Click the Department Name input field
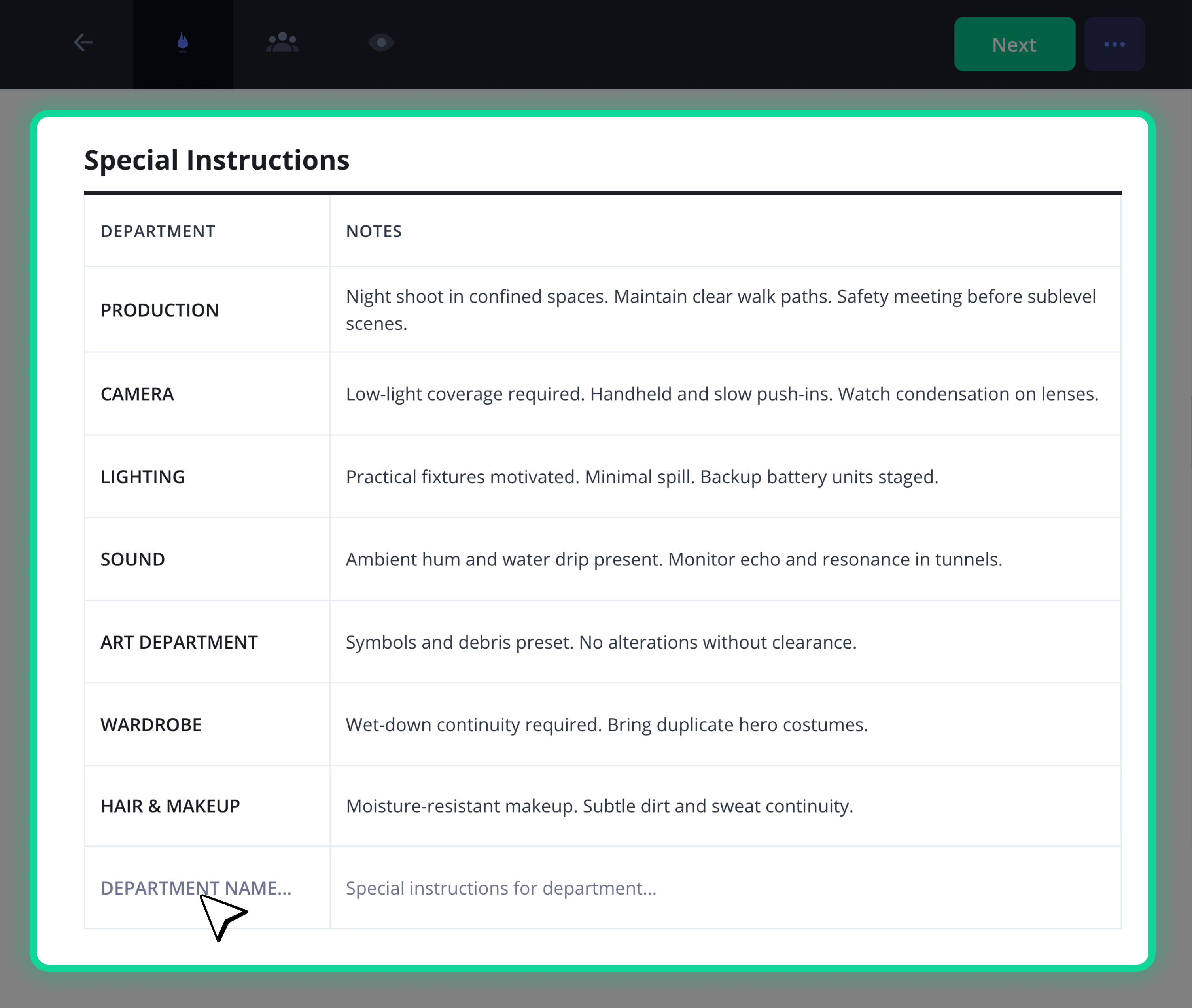This screenshot has width=1192, height=1008. [207, 888]
